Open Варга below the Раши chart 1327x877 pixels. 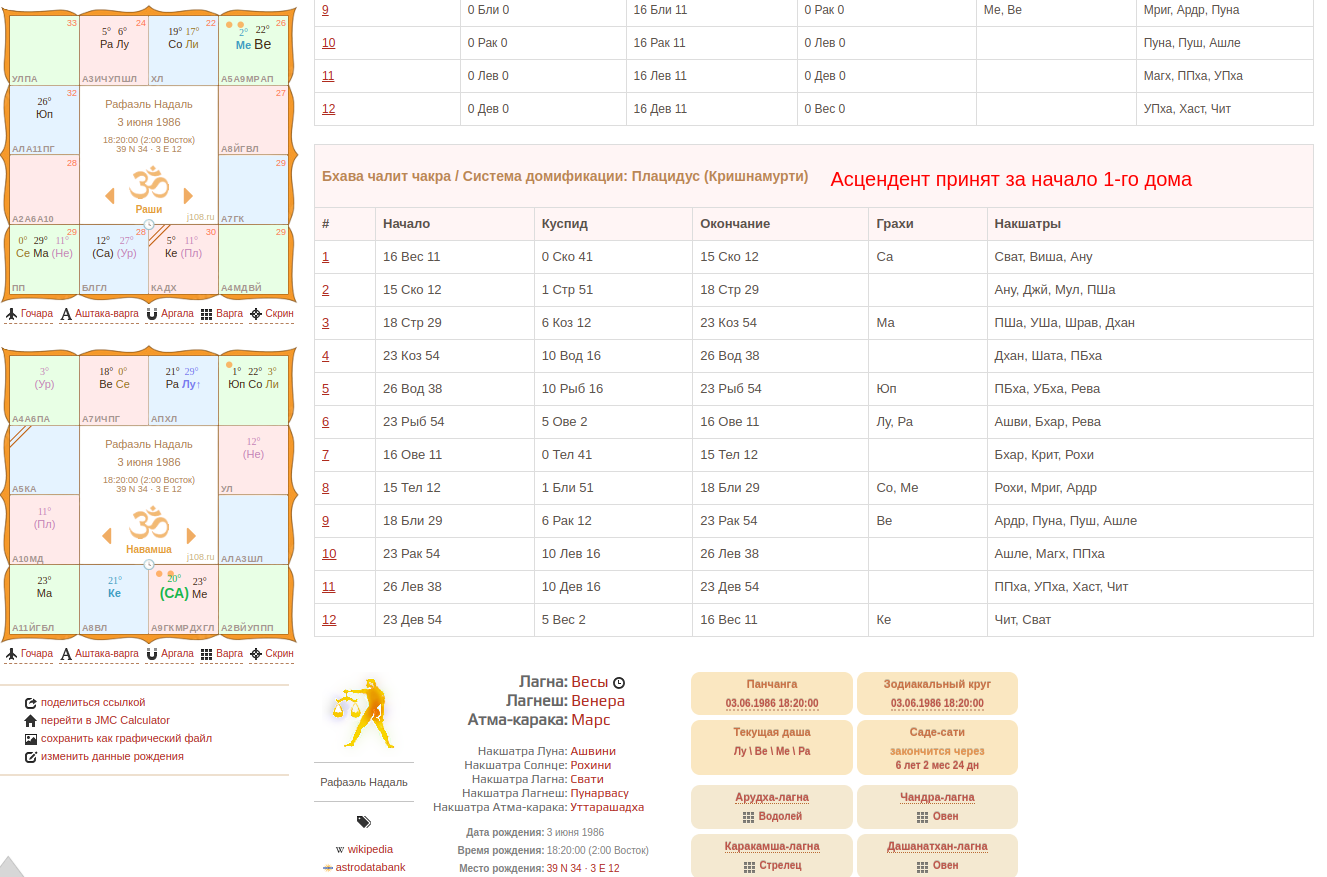(221, 313)
